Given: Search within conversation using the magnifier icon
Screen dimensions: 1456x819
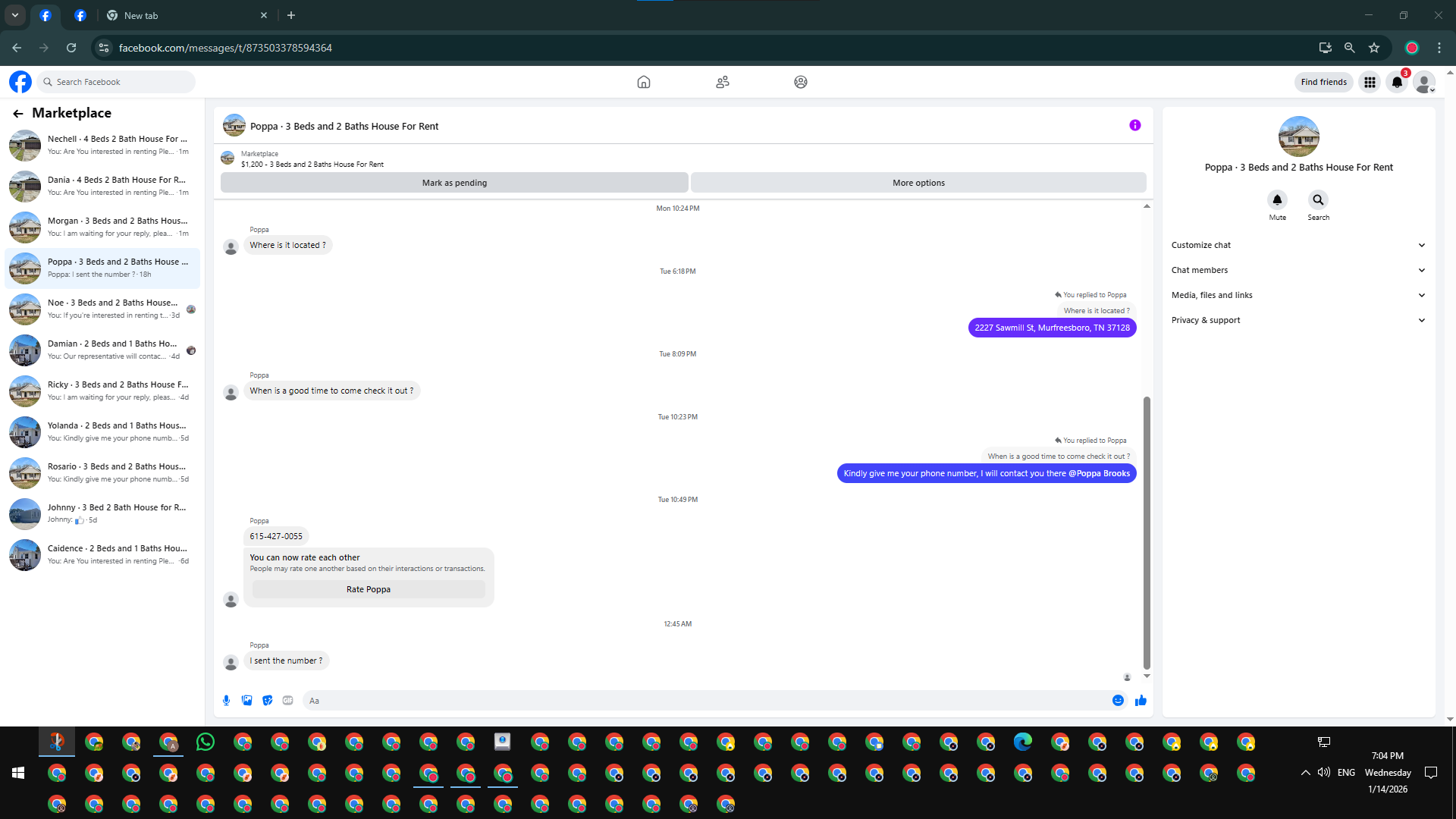Looking at the screenshot, I should pos(1318,200).
